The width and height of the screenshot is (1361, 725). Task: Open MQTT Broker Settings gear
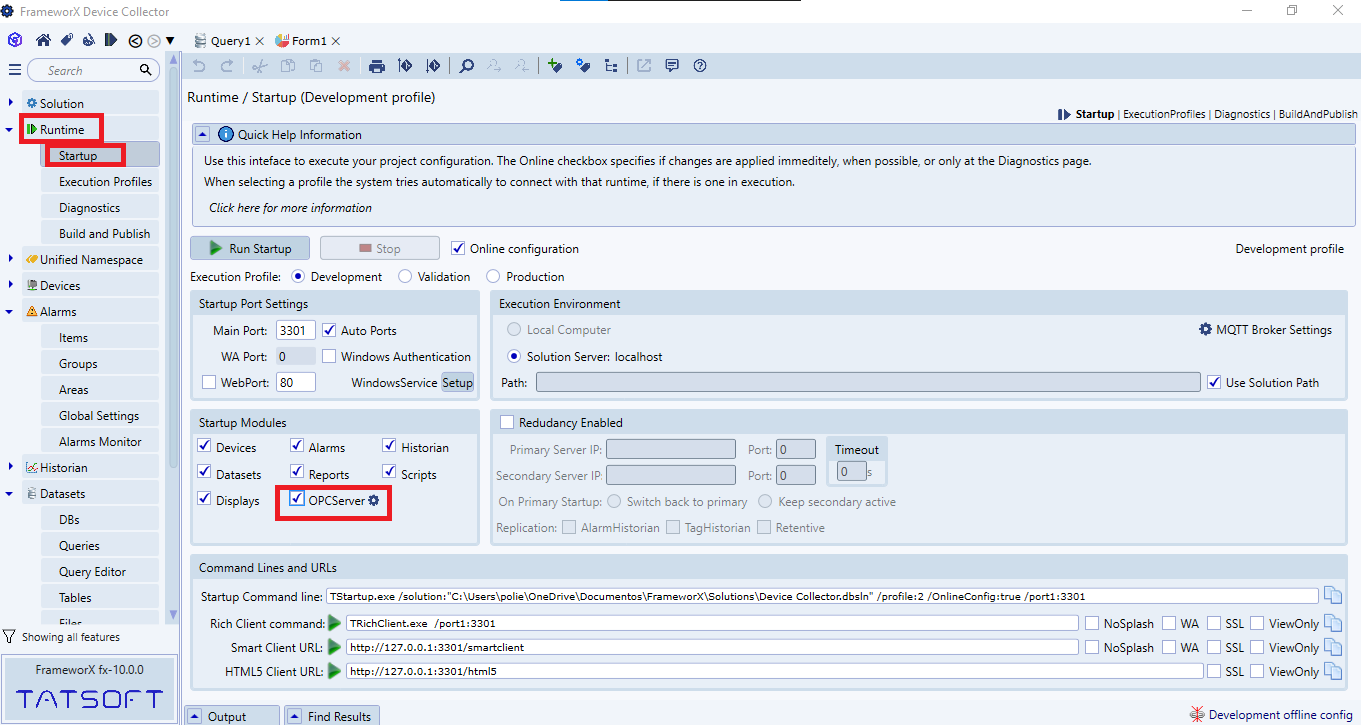pyautogui.click(x=1205, y=329)
